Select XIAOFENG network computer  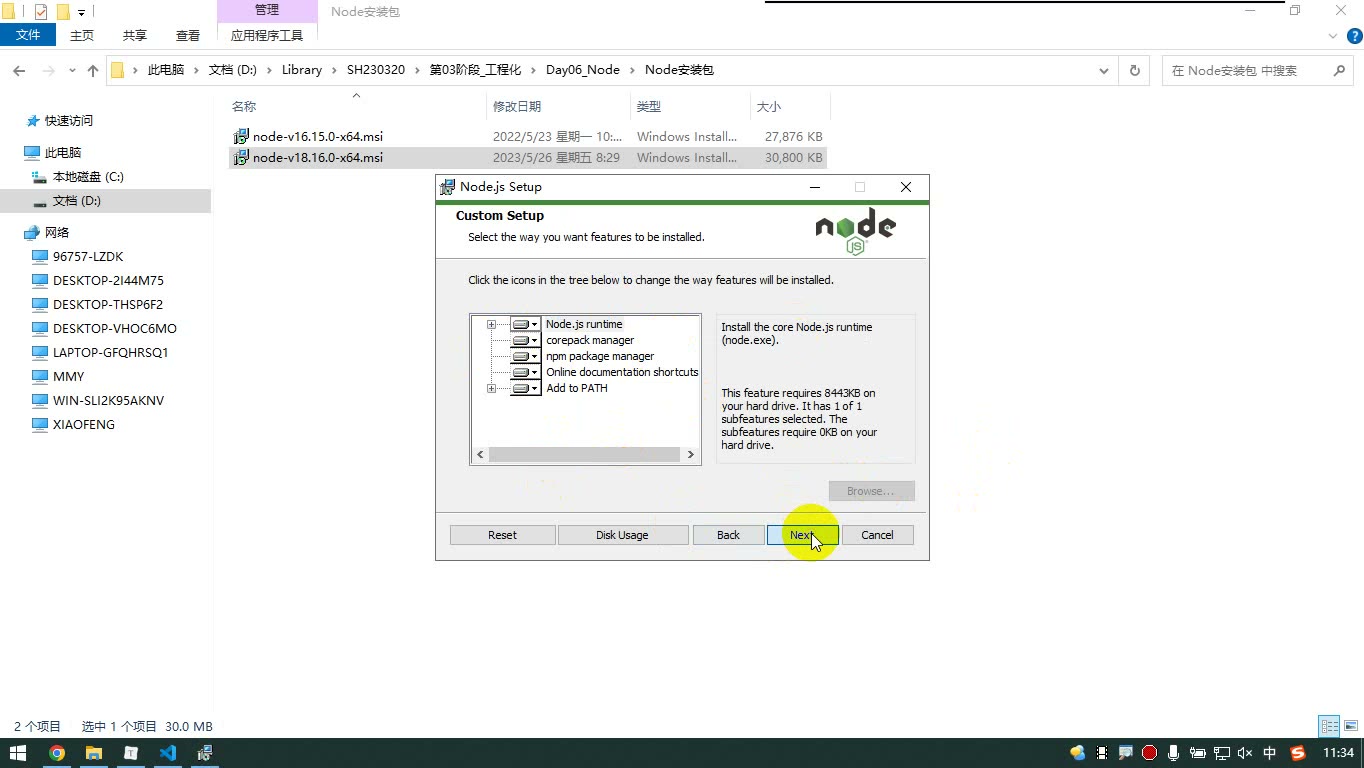[x=84, y=424]
